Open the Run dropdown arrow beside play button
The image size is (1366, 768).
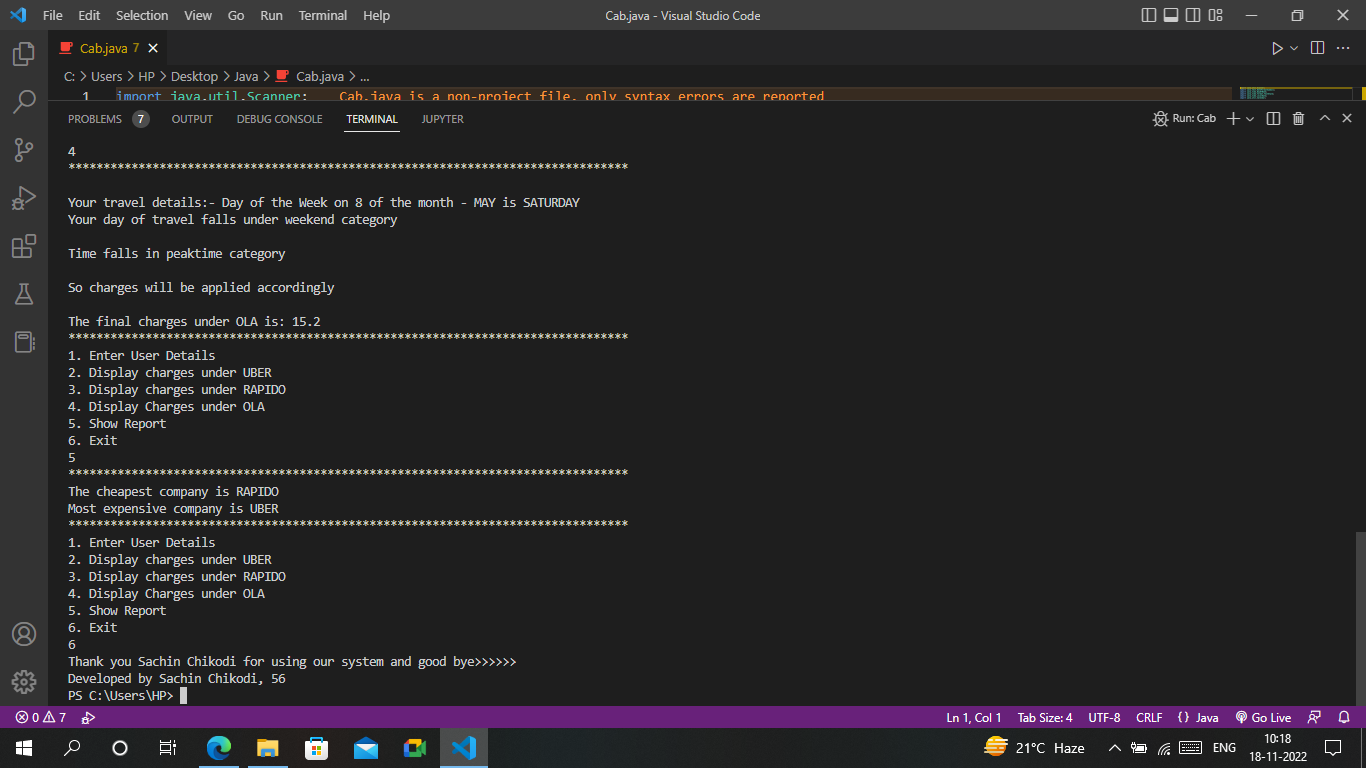coord(1294,48)
